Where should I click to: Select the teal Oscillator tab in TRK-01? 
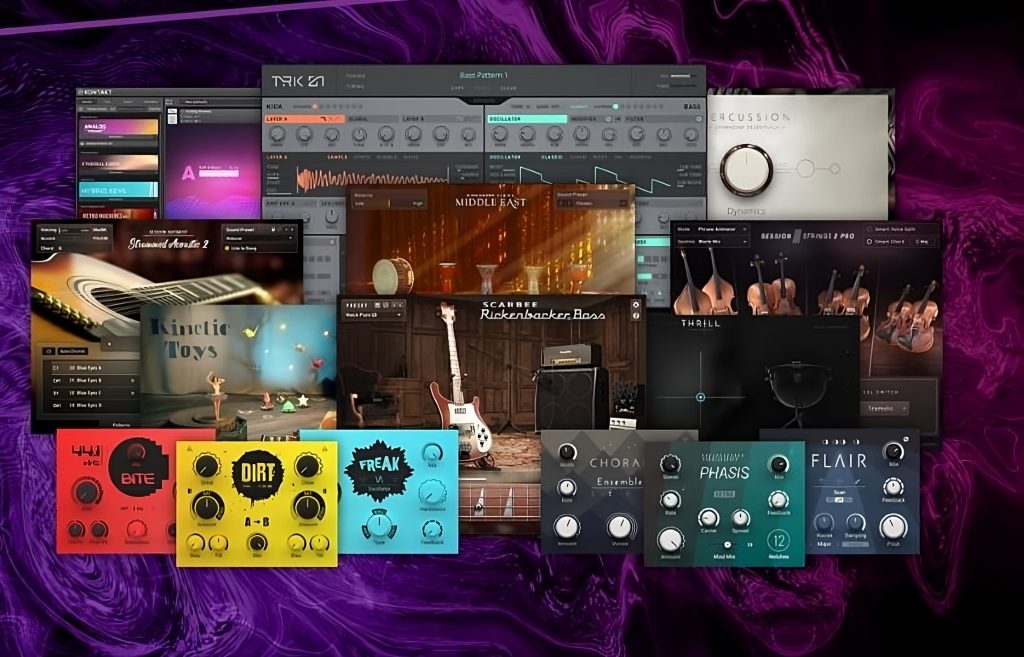point(527,119)
